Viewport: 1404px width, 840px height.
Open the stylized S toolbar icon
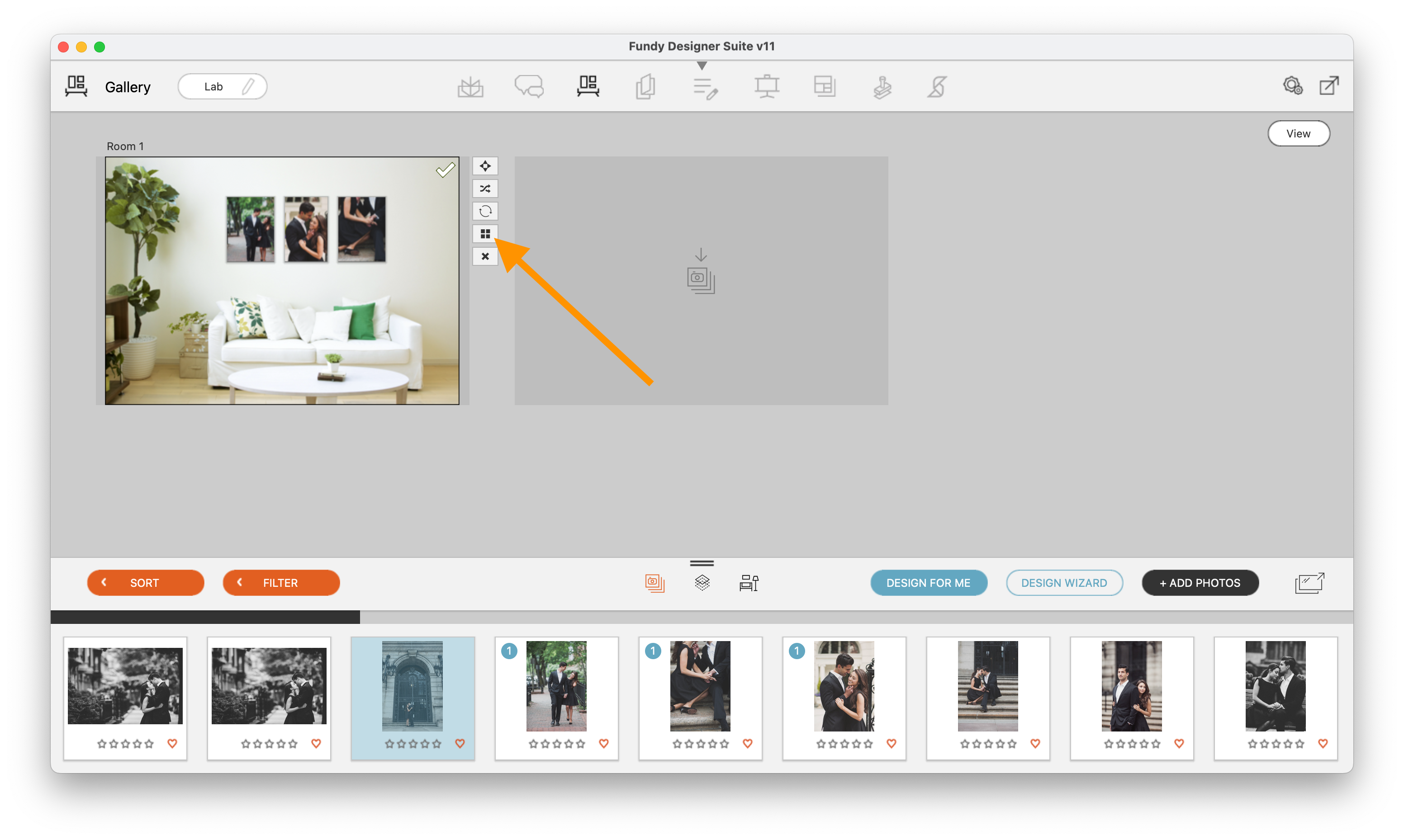click(x=937, y=87)
